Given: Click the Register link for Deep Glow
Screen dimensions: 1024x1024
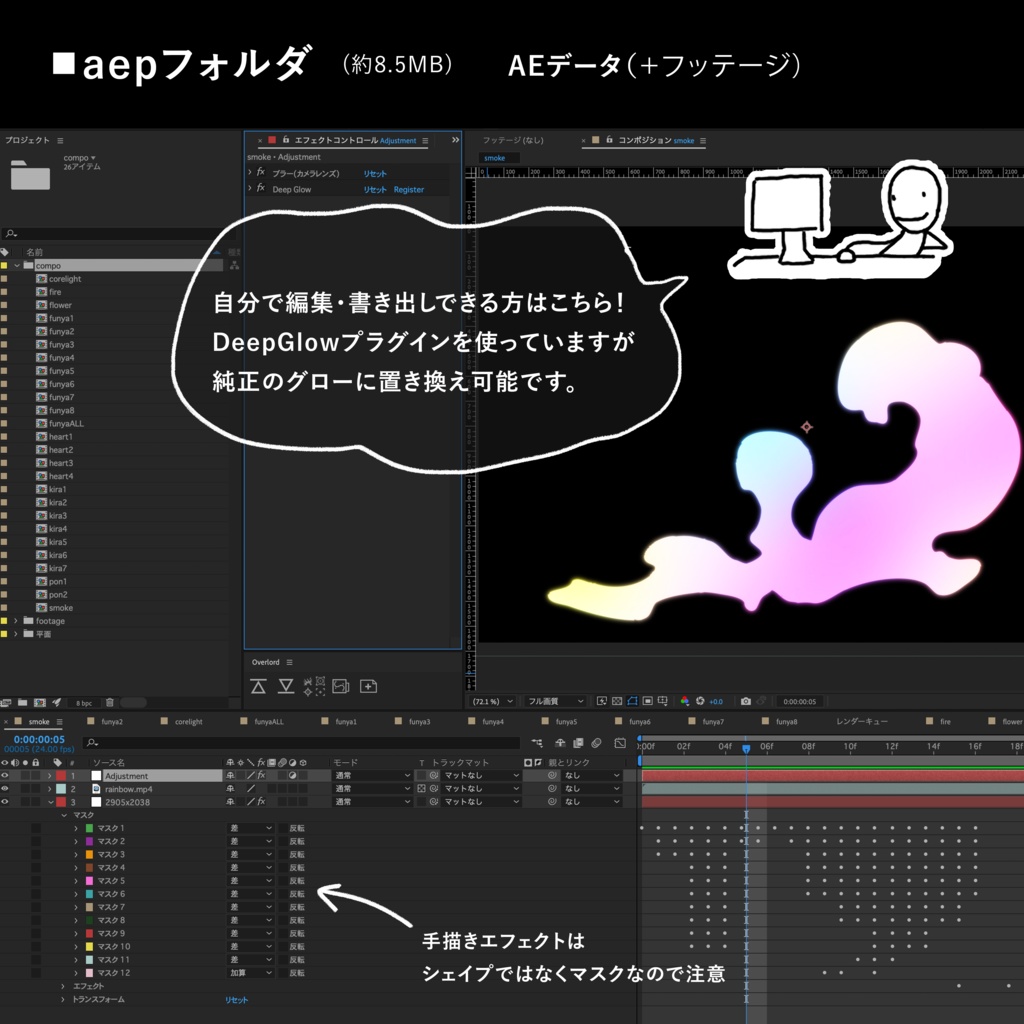Looking at the screenshot, I should [408, 189].
